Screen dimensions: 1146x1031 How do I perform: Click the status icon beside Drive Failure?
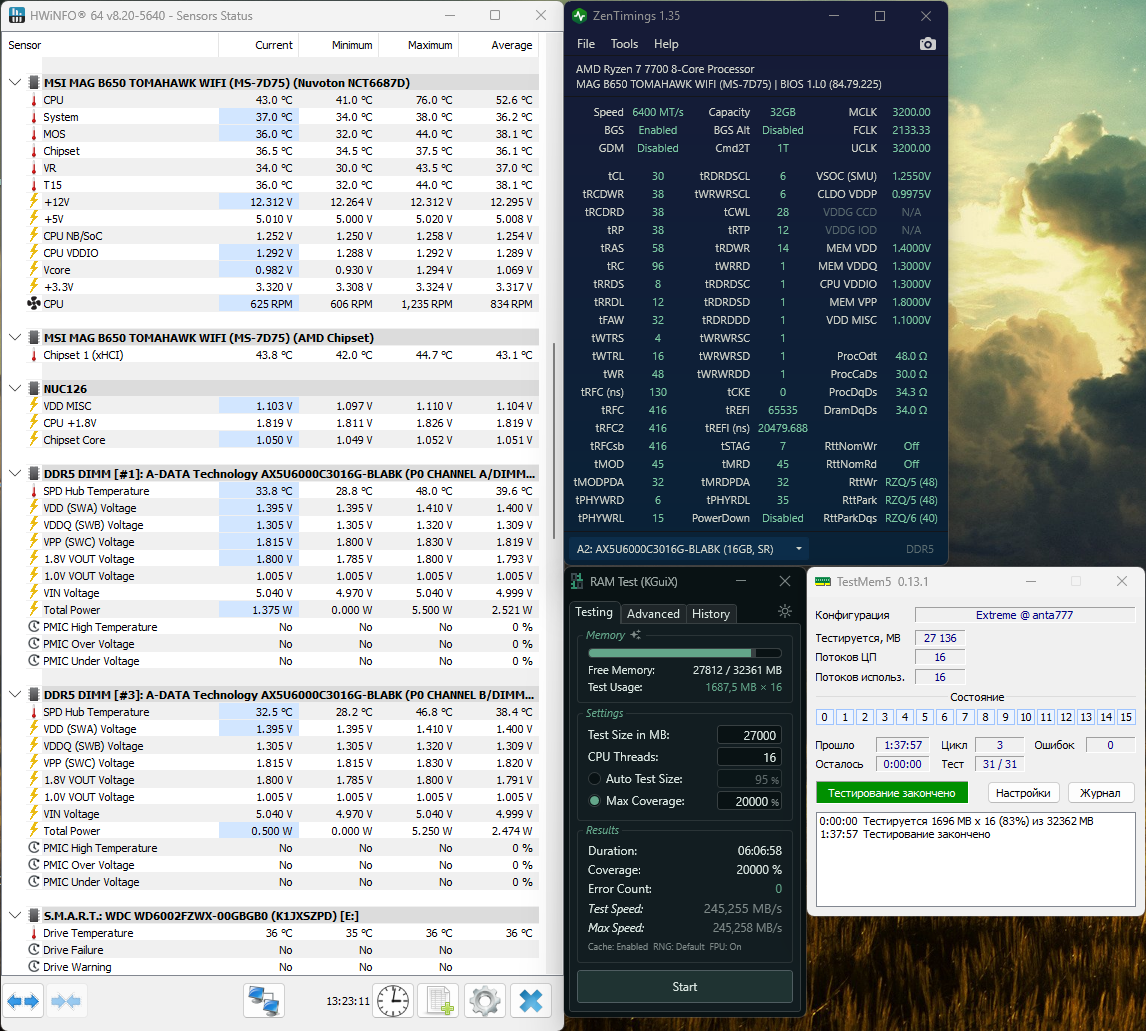pos(34,950)
